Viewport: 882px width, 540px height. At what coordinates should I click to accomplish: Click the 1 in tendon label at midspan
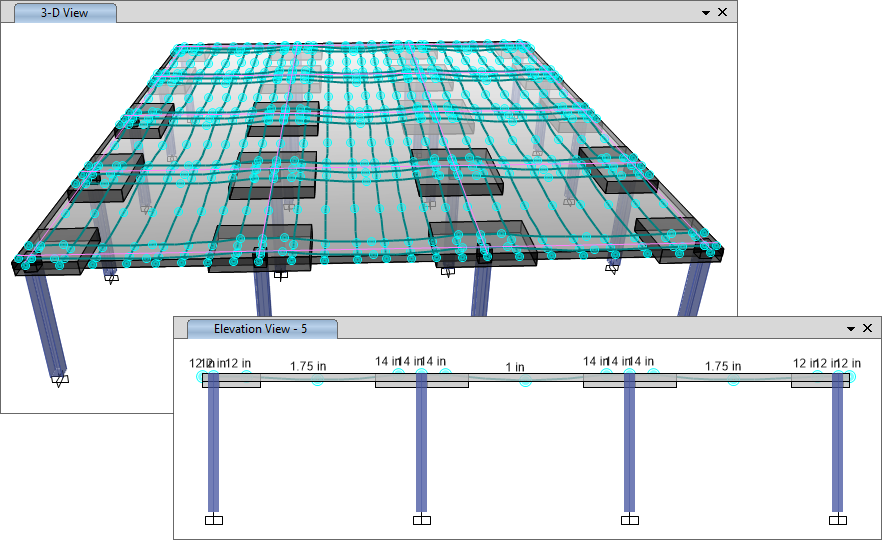515,367
